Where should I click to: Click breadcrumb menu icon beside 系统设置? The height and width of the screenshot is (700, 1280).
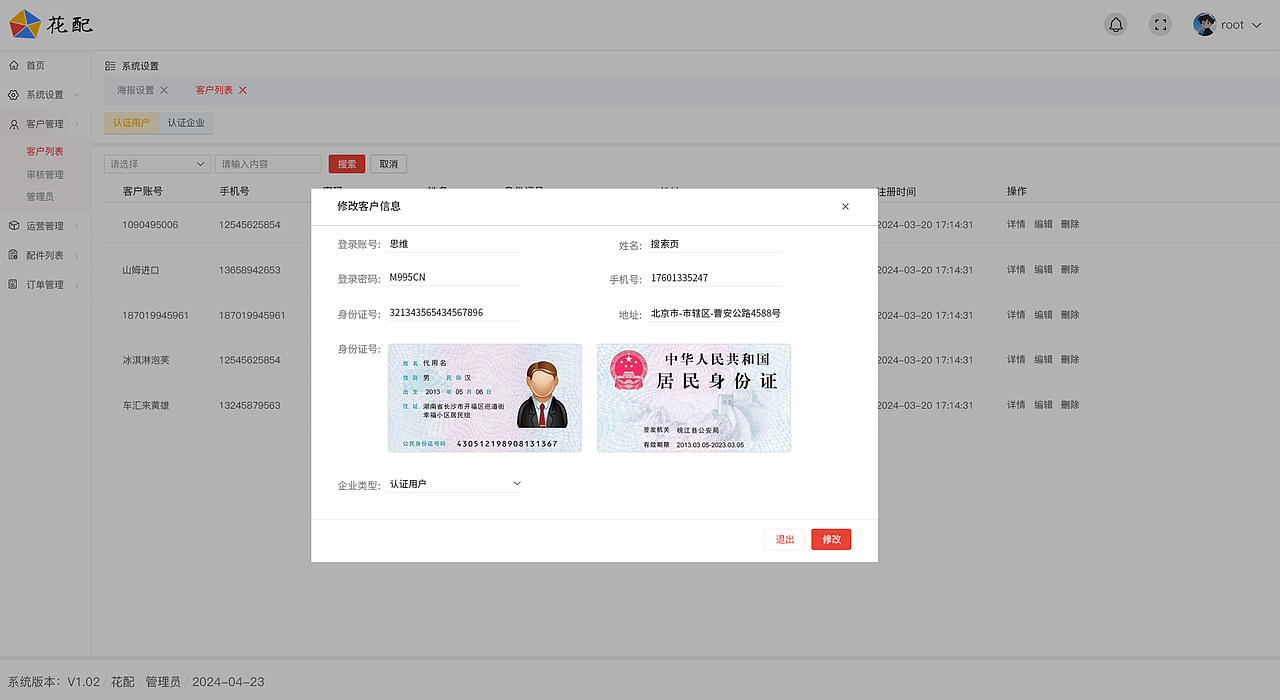tap(110, 66)
